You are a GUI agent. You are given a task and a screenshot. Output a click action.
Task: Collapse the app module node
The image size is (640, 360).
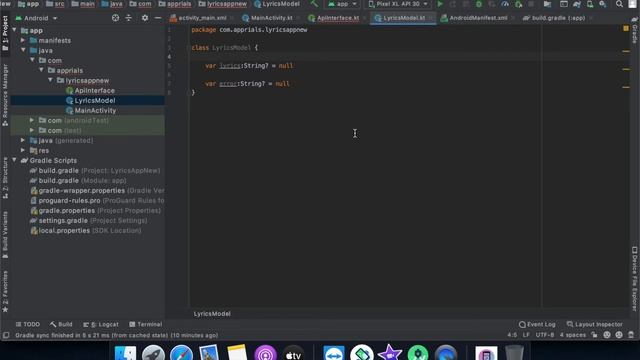14,30
